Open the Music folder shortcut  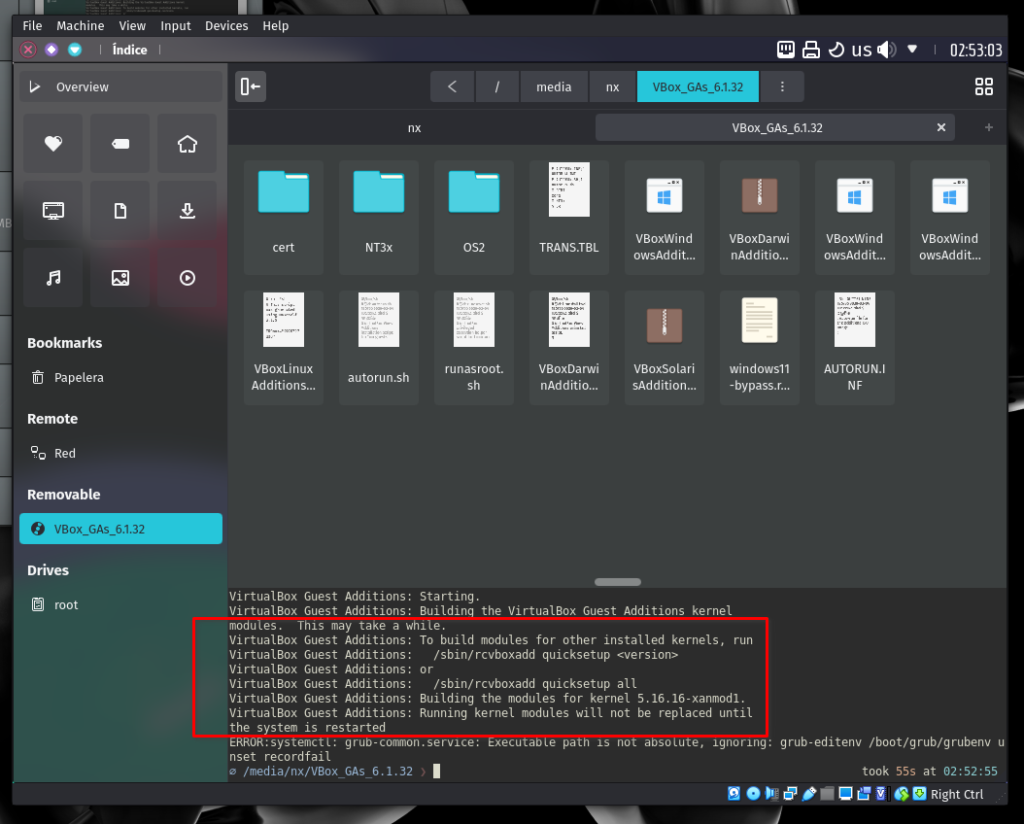pyautogui.click(x=54, y=278)
